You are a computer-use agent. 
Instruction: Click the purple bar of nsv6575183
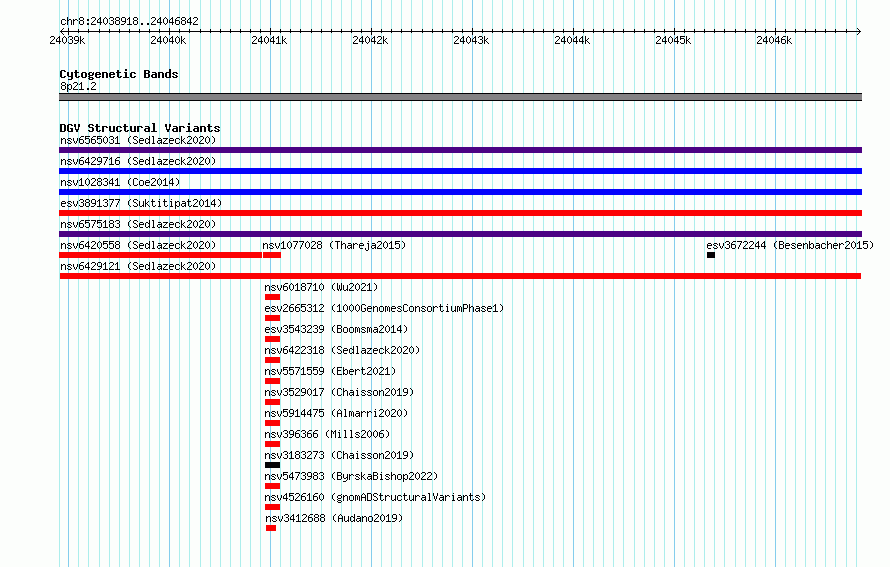(x=460, y=234)
